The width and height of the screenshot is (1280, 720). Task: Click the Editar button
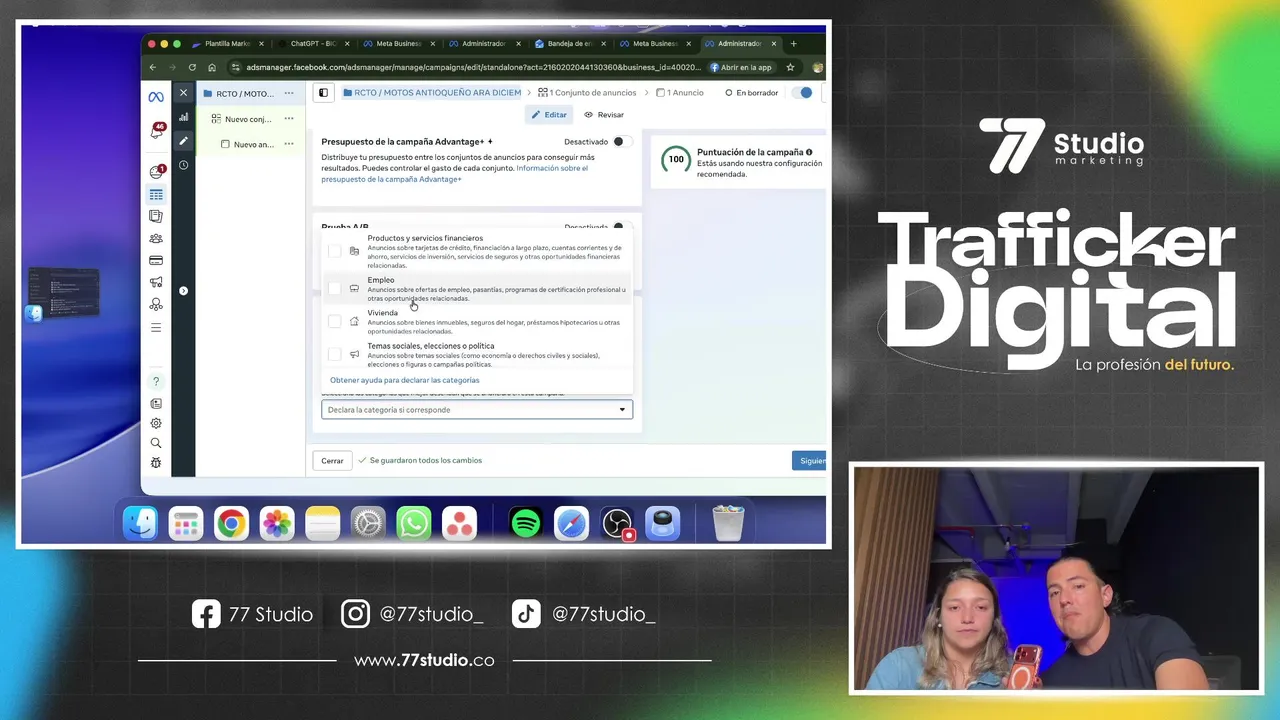pos(549,115)
